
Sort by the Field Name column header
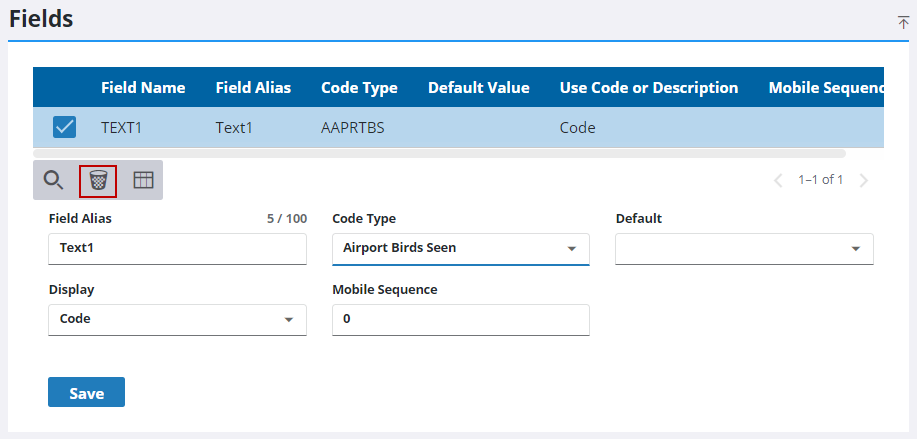(143, 88)
